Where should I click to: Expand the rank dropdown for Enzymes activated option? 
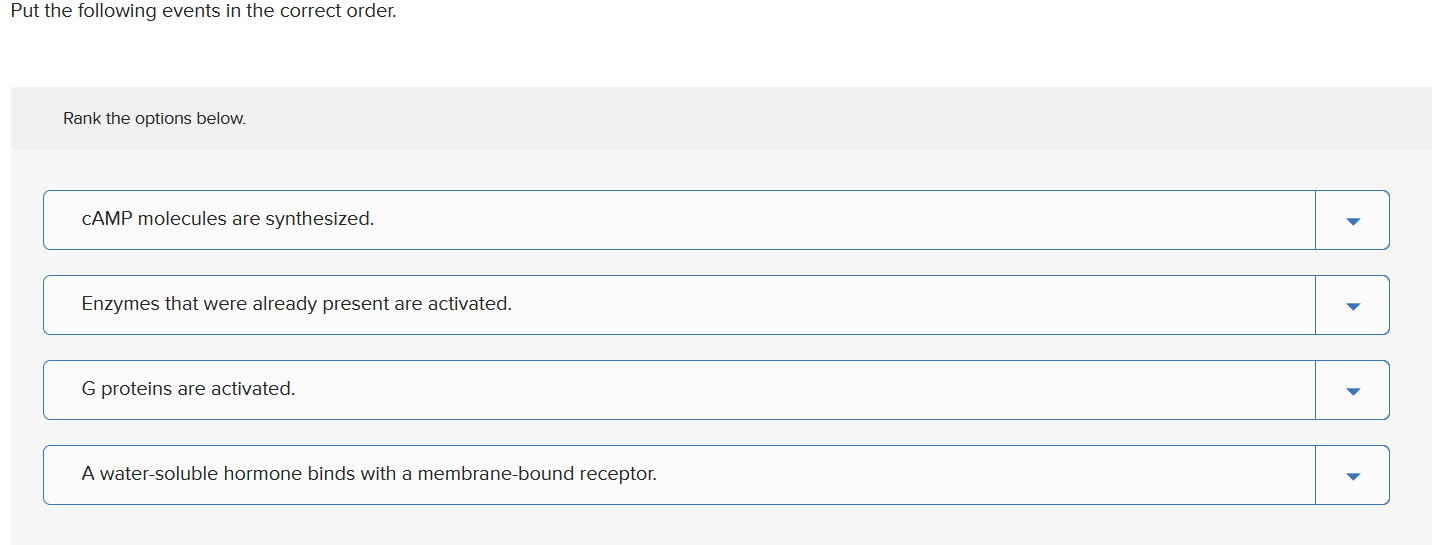1352,305
